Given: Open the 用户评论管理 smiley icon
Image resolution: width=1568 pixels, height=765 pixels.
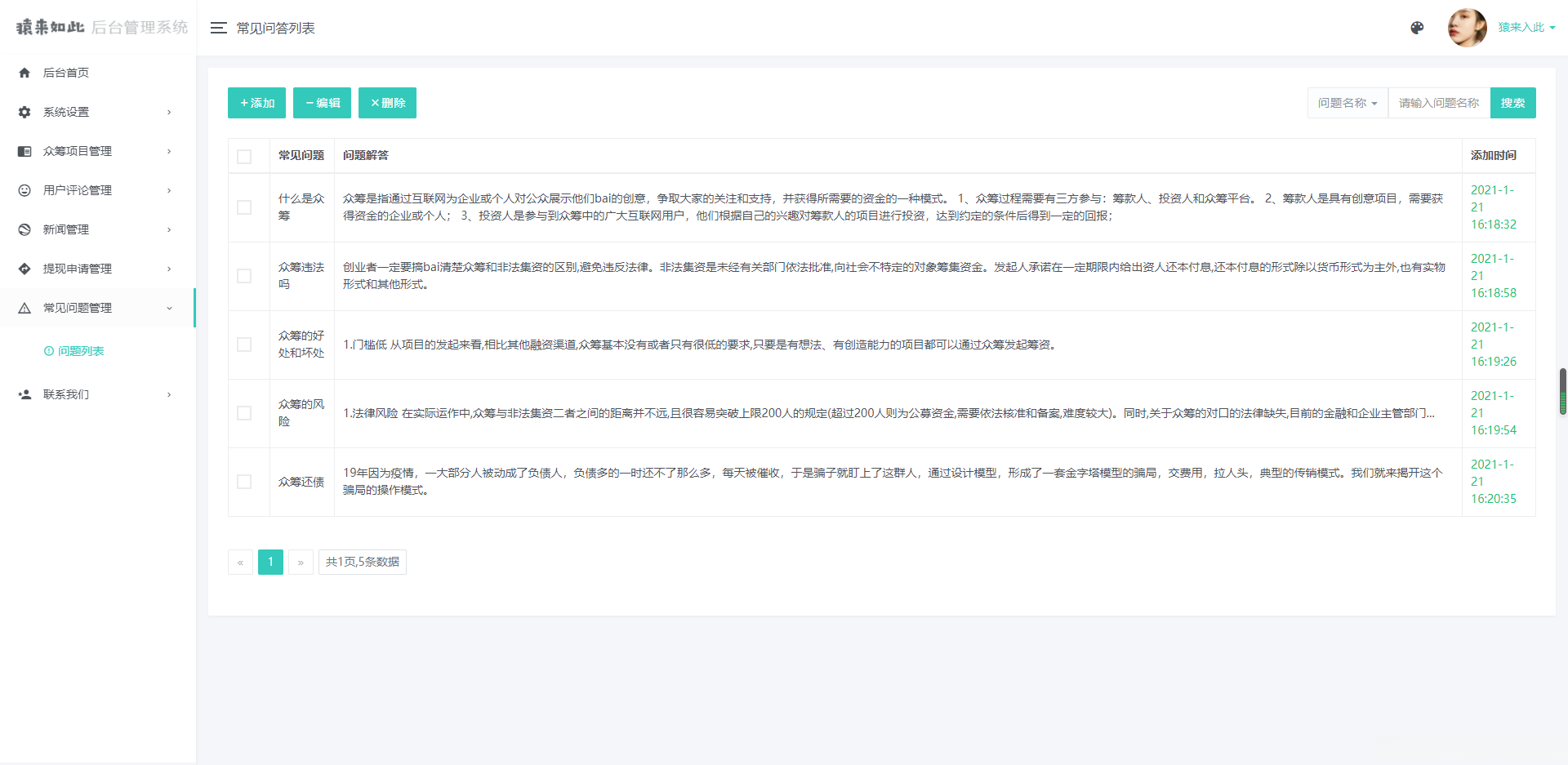Looking at the screenshot, I should [24, 190].
